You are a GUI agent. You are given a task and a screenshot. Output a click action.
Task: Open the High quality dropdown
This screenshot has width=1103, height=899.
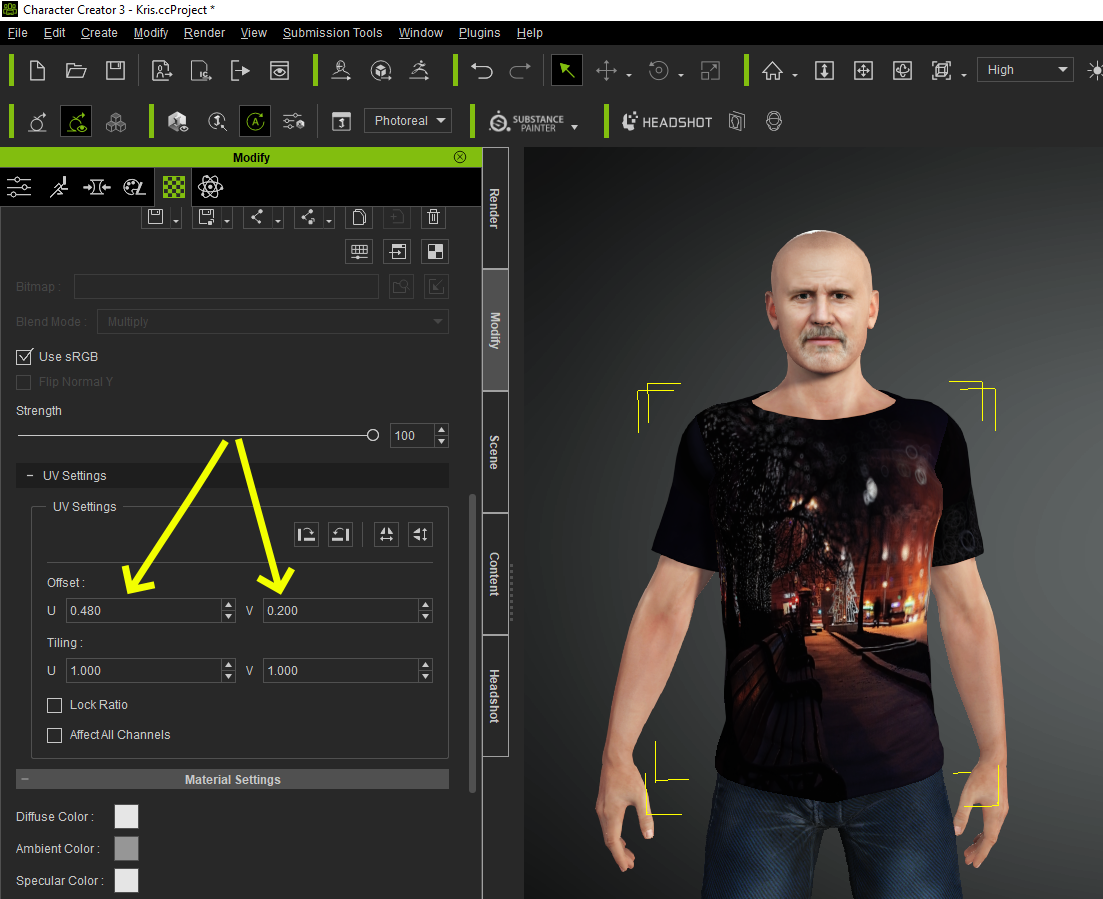click(1024, 70)
